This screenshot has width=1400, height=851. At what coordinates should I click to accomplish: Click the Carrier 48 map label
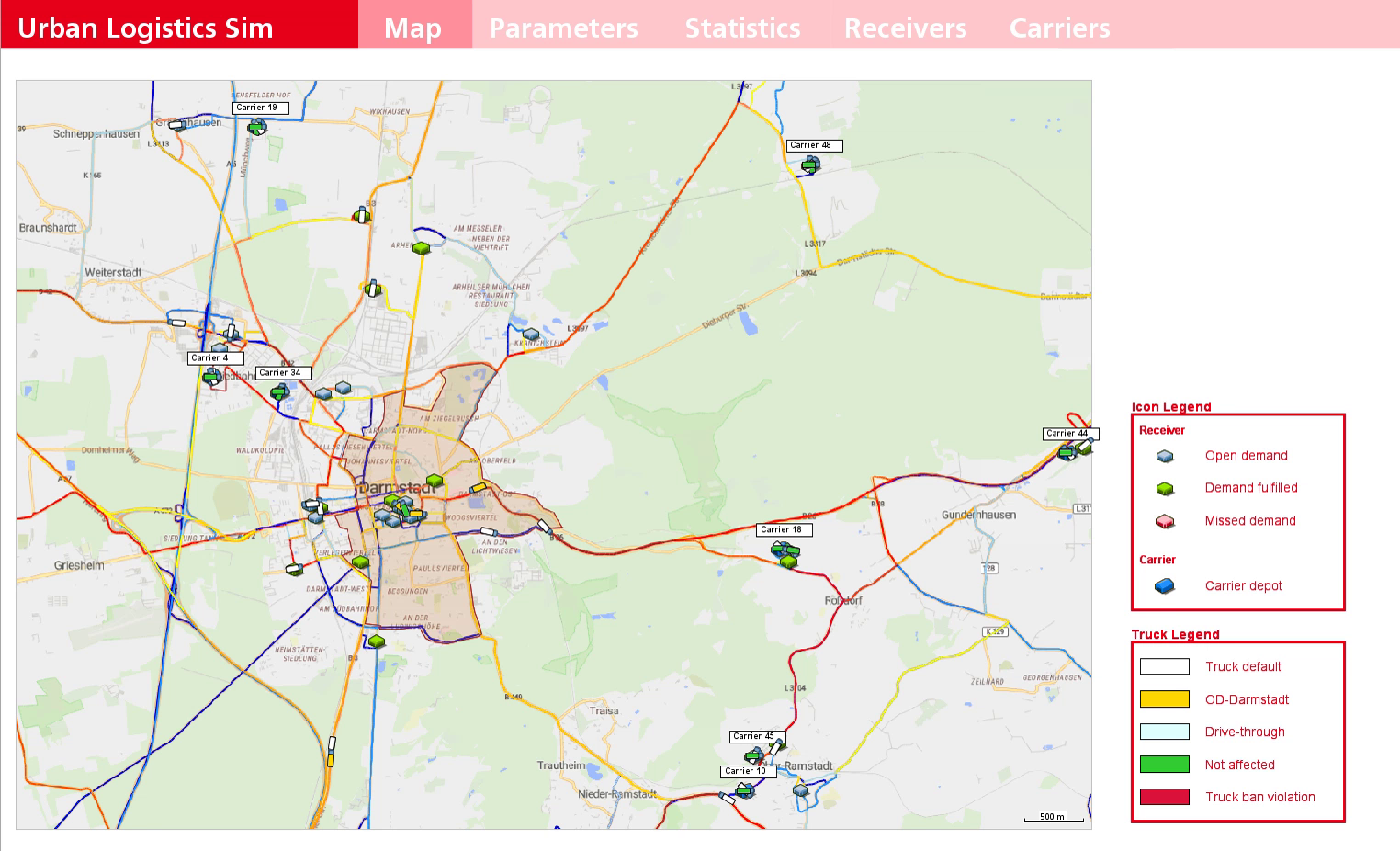[814, 145]
